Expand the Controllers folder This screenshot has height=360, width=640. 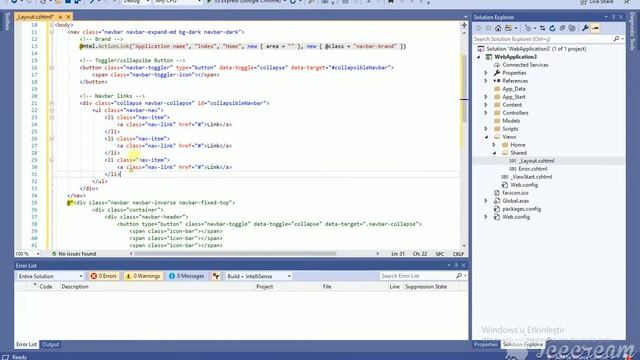(486, 113)
